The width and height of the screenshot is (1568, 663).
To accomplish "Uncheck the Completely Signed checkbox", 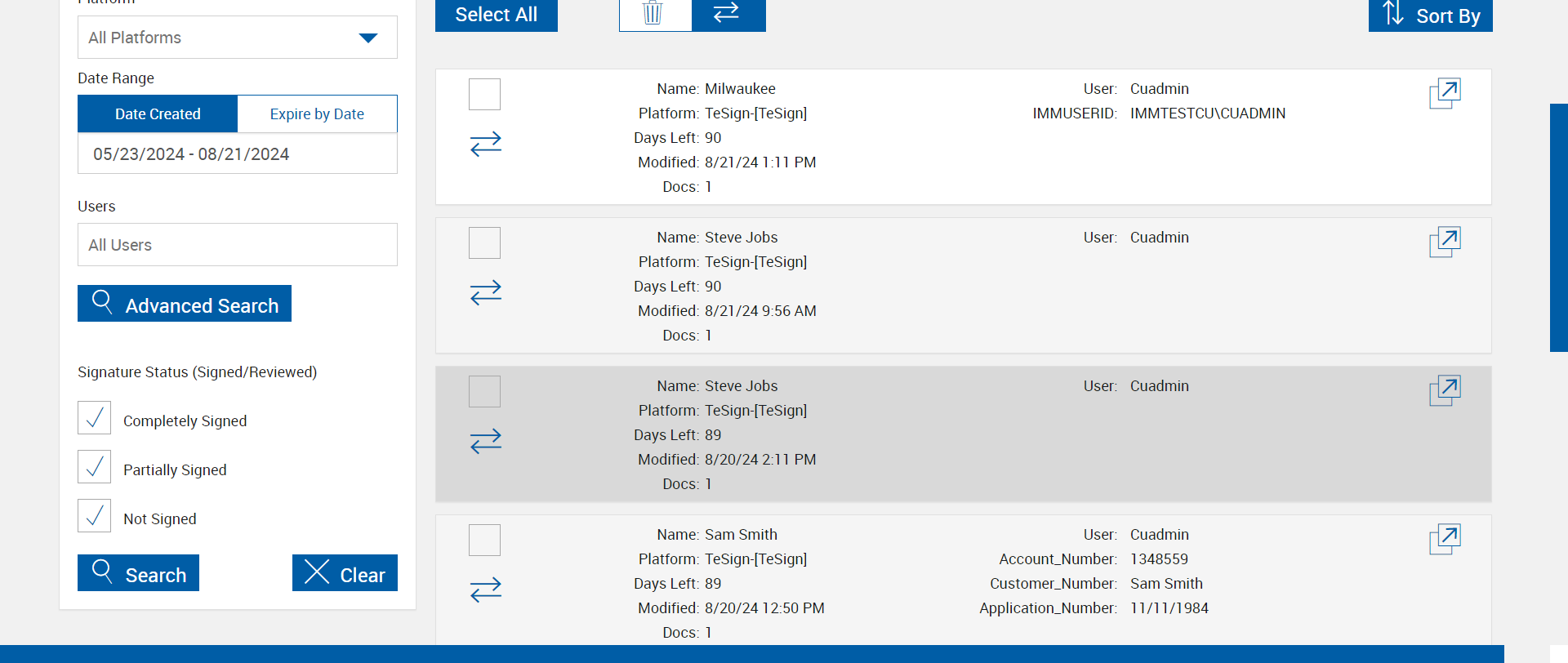I will point(95,418).
